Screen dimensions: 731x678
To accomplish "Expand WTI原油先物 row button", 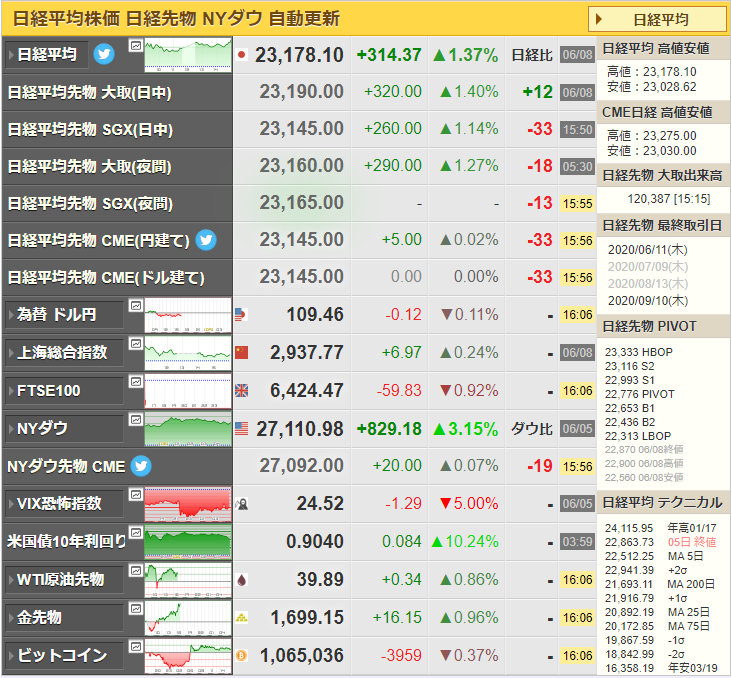I will click(64, 580).
